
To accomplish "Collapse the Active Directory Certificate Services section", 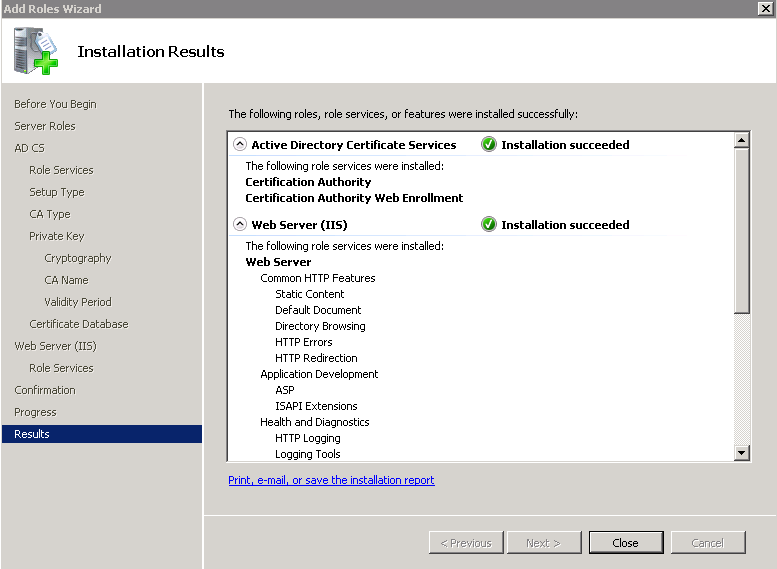I will pyautogui.click(x=240, y=144).
